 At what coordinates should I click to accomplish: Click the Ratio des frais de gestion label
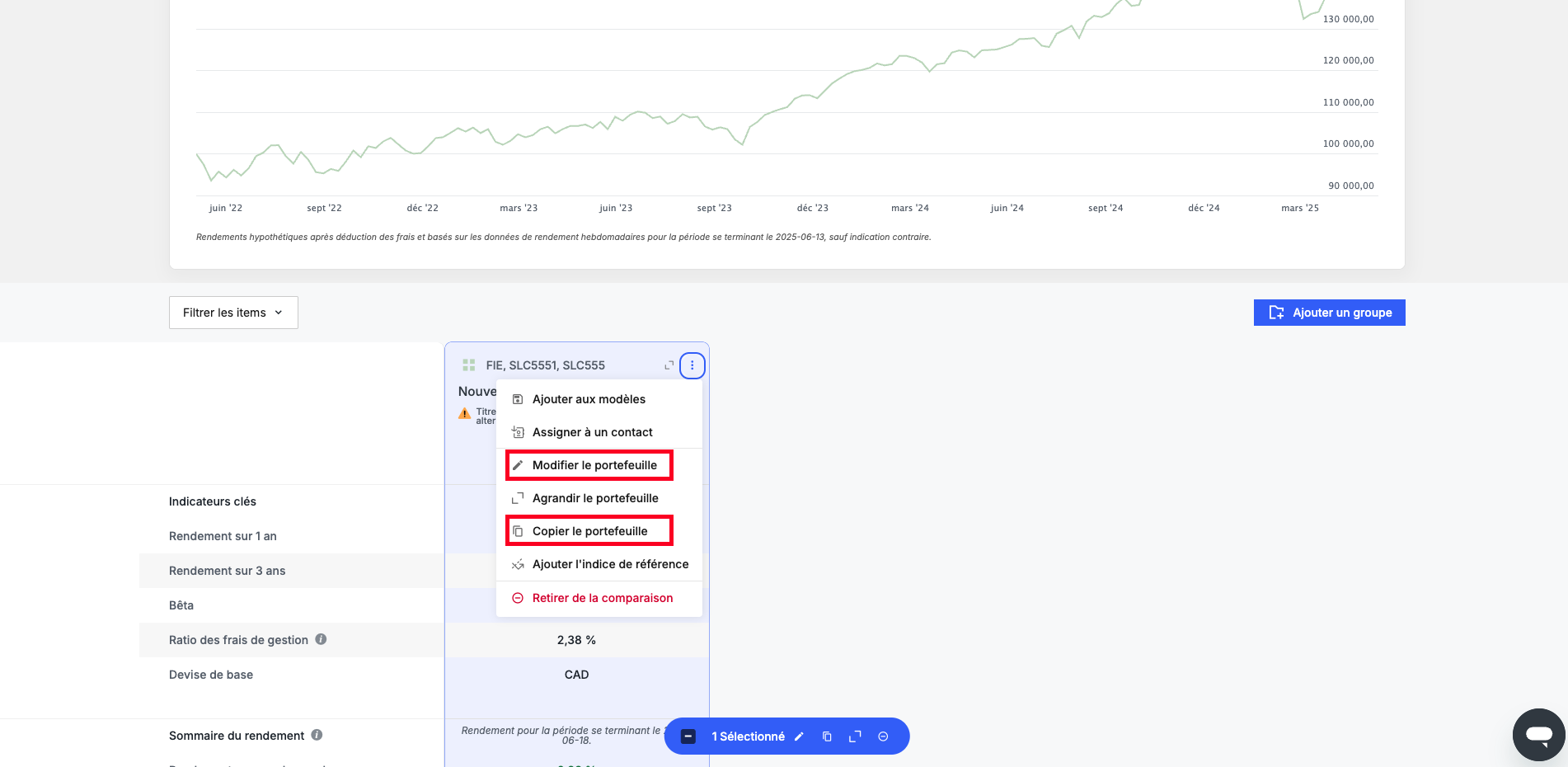click(238, 640)
